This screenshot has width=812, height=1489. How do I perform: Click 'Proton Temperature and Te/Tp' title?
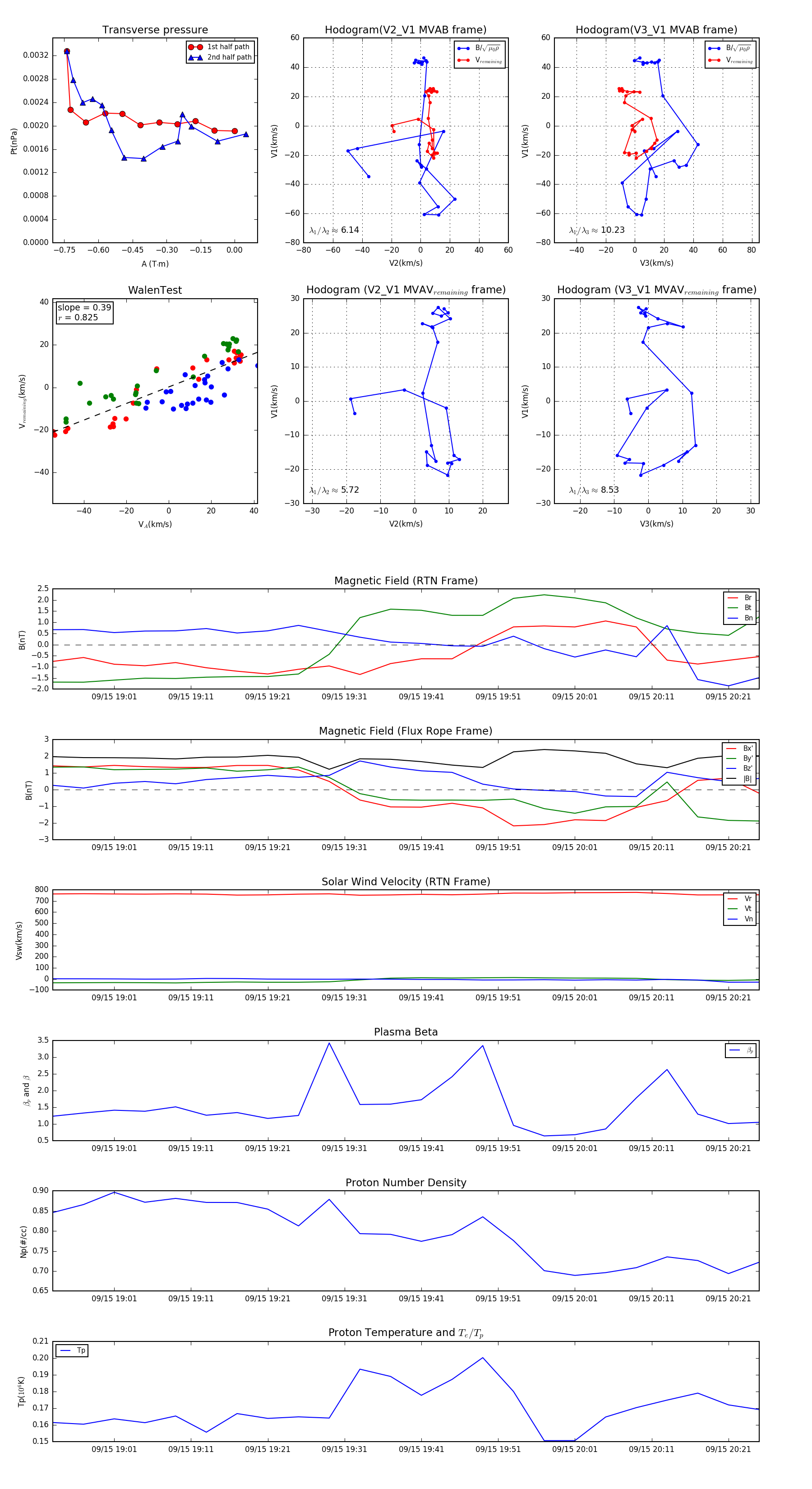tap(406, 1333)
